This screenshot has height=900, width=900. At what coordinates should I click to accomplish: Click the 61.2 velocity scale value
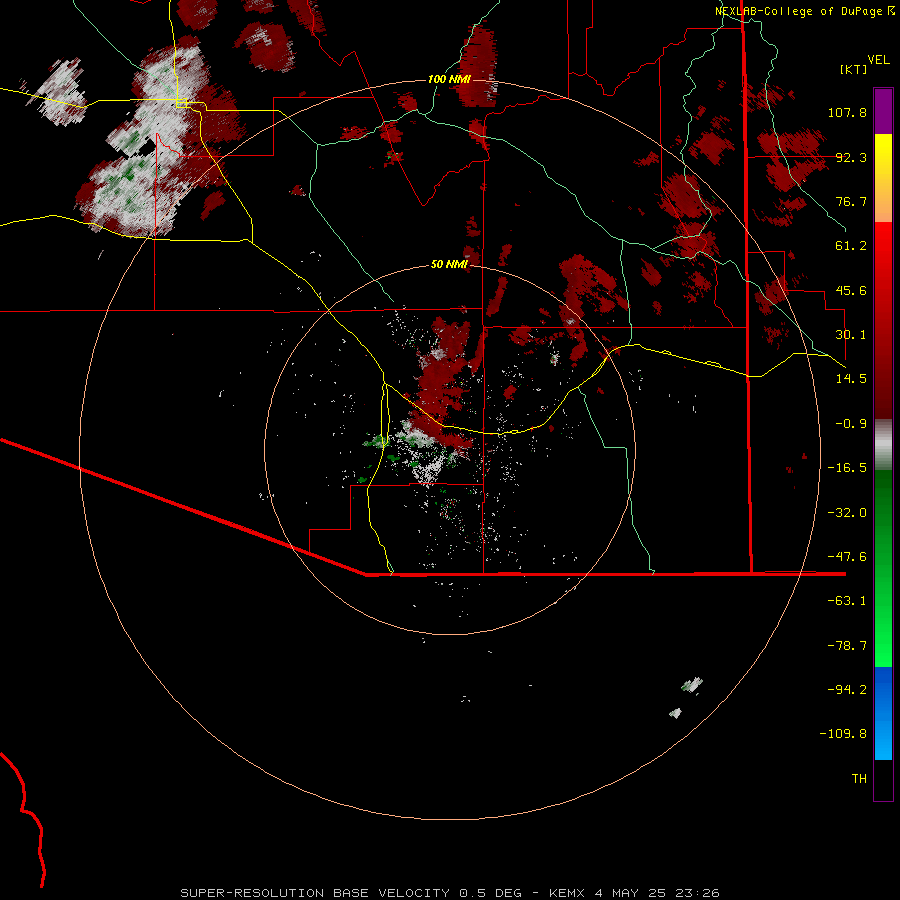851,246
